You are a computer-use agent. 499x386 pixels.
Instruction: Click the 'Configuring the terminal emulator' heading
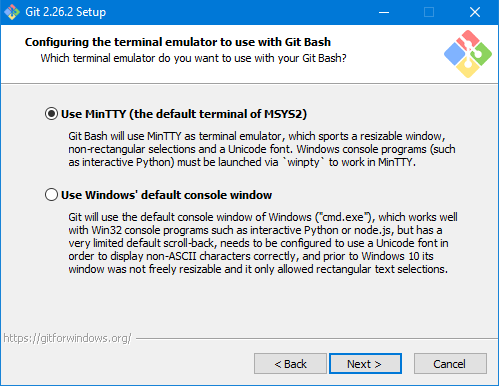[178, 42]
